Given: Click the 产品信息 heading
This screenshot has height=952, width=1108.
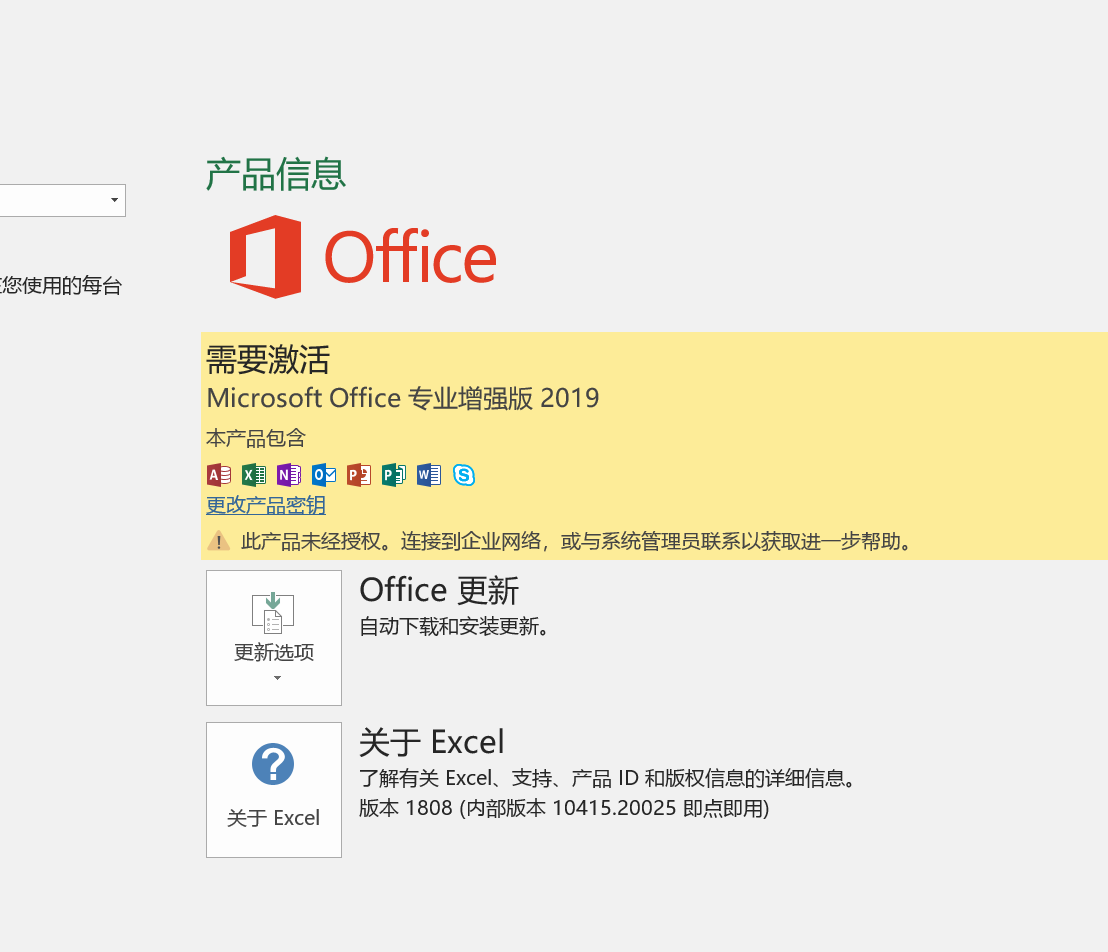Looking at the screenshot, I should (x=276, y=175).
